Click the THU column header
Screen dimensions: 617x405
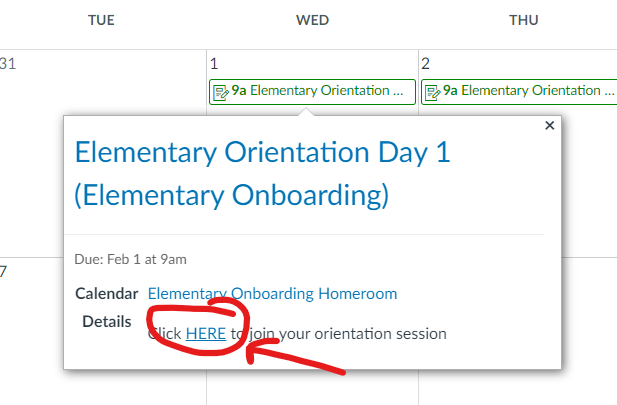pyautogui.click(x=524, y=20)
